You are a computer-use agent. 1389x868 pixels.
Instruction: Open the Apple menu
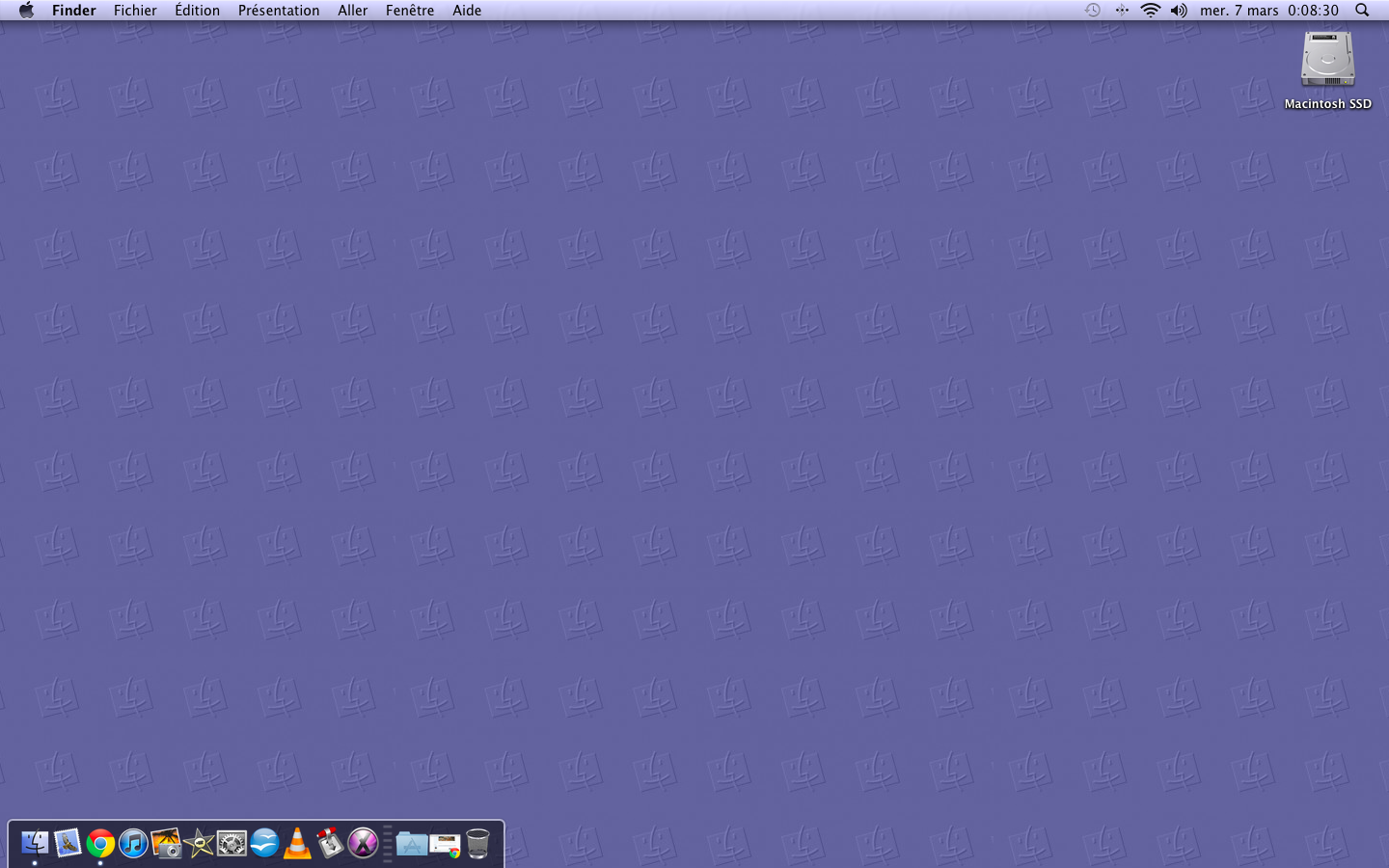27,11
